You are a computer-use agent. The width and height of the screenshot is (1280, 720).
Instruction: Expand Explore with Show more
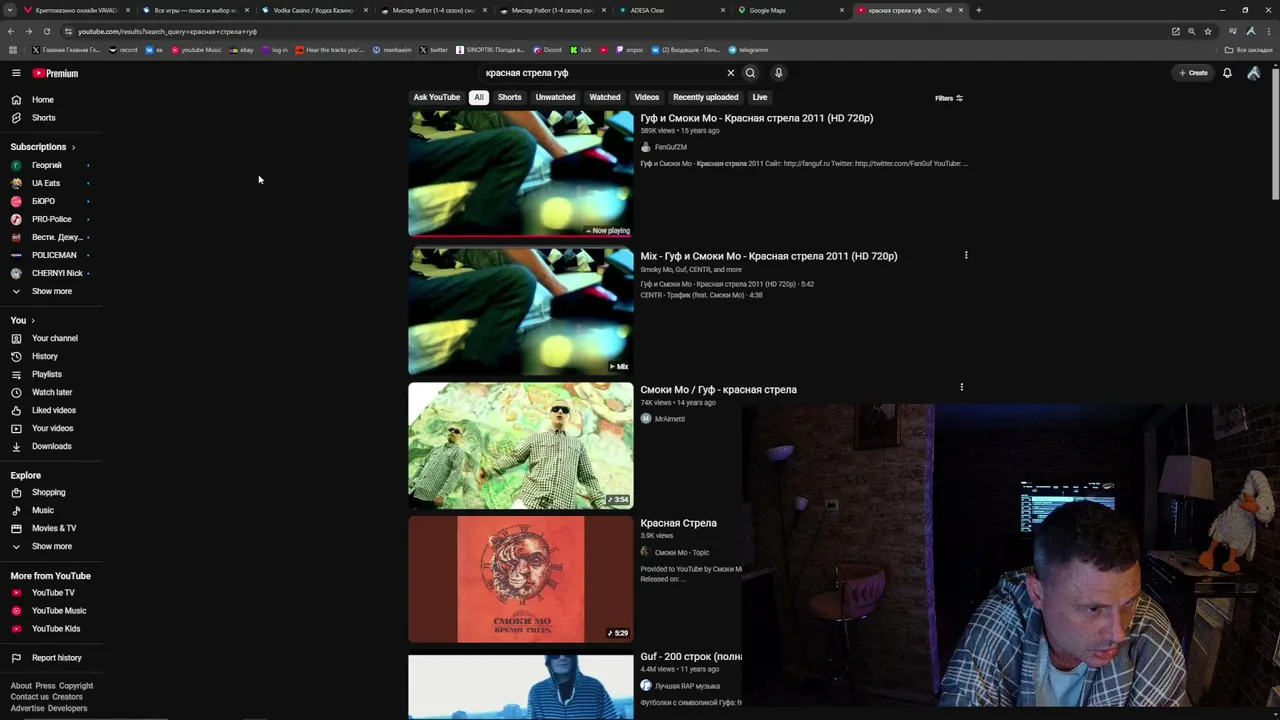click(51, 546)
